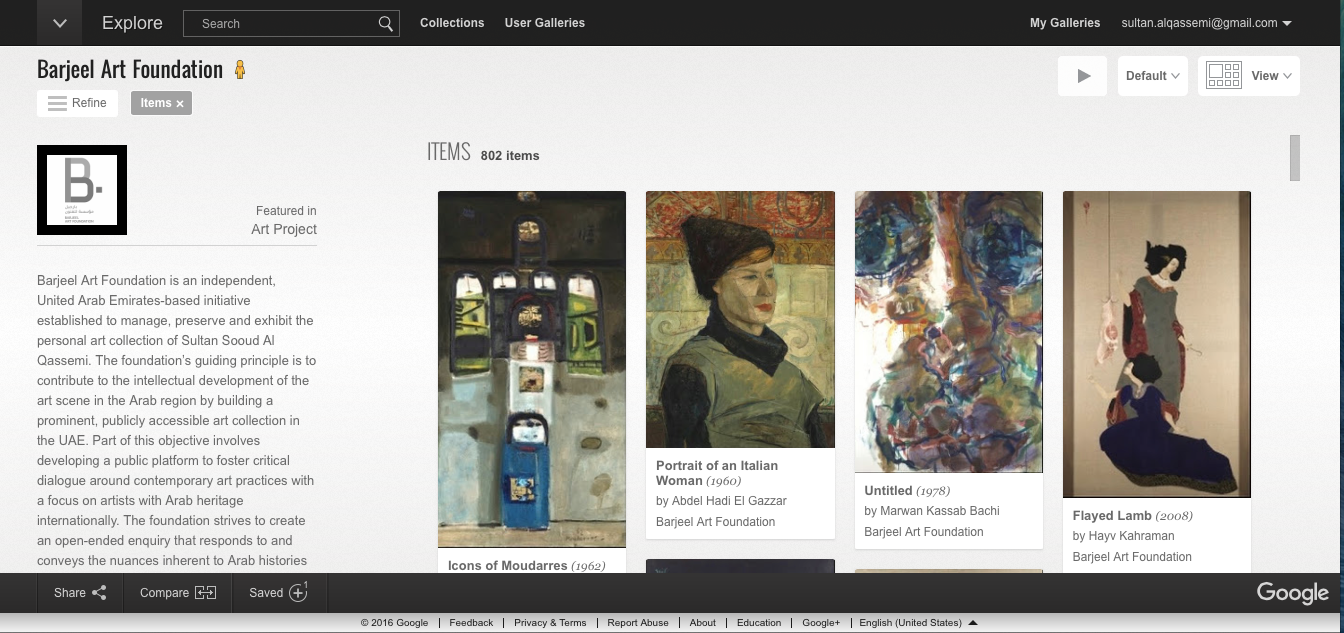Expand the sultan.alqassemi@gmail.com account dropdown
Viewport: 1344px width, 633px height.
(1207, 23)
